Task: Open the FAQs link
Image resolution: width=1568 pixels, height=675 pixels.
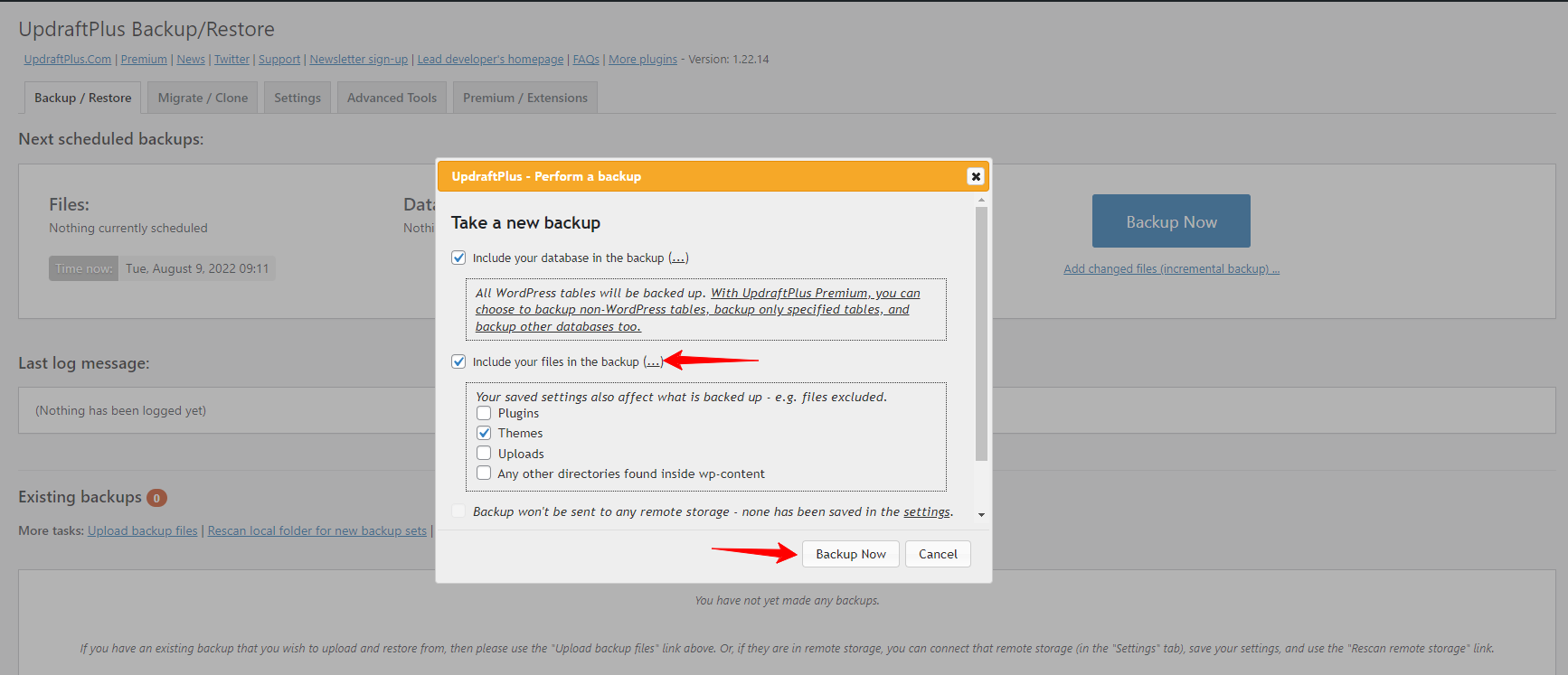Action: (586, 60)
